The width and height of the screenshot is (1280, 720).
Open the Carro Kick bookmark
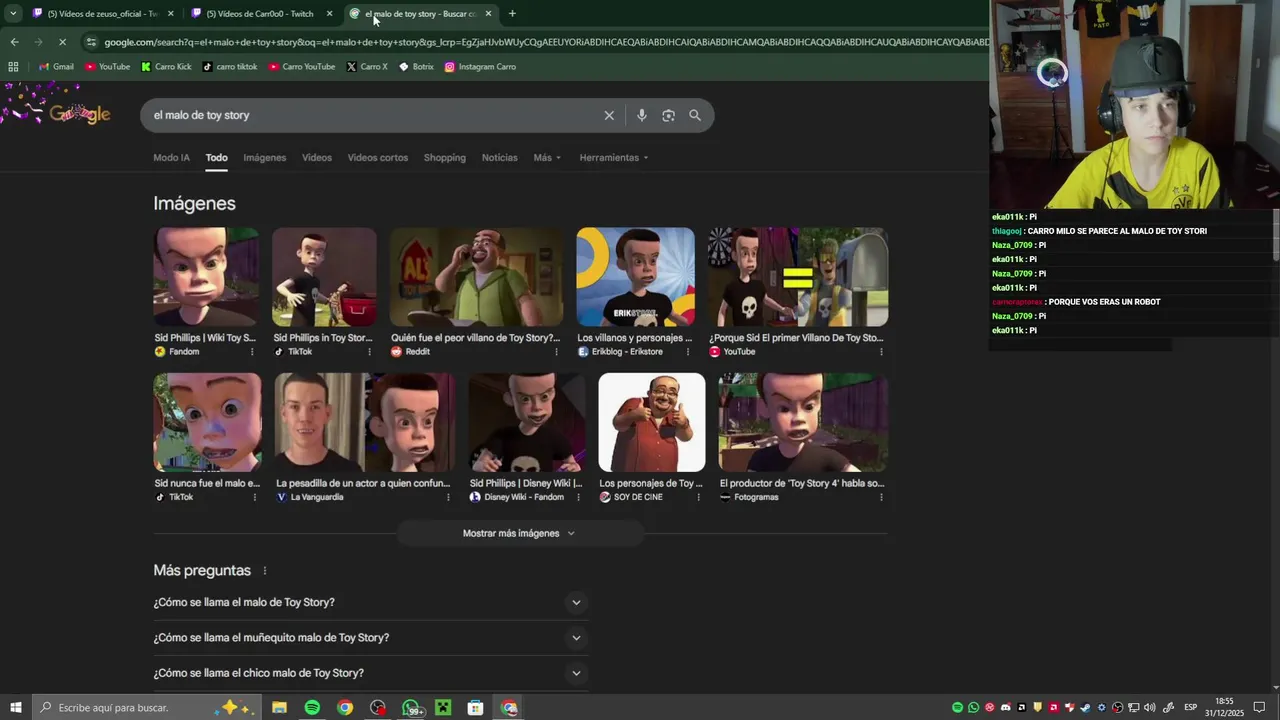(166, 67)
